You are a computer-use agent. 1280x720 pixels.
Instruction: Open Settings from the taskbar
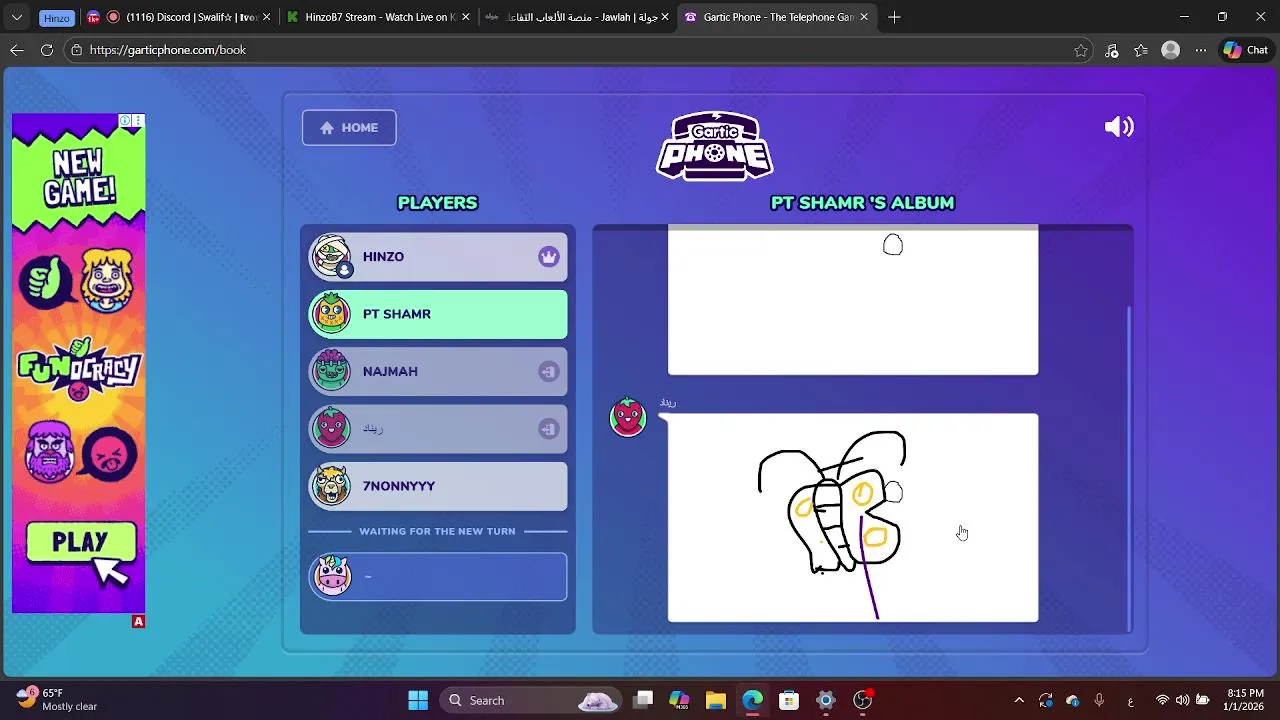point(826,700)
